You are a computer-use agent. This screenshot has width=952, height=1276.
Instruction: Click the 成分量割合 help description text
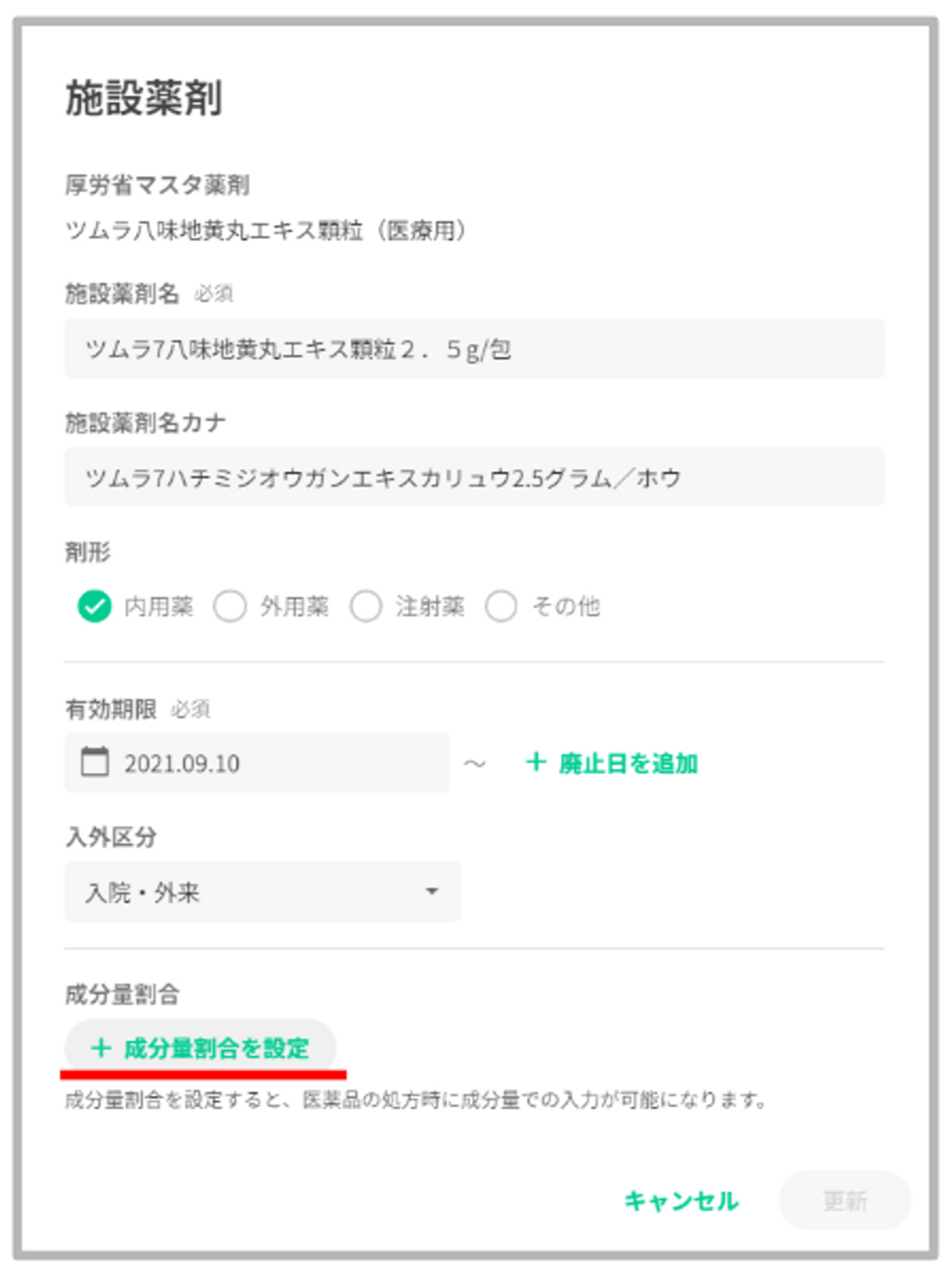coord(415,1100)
